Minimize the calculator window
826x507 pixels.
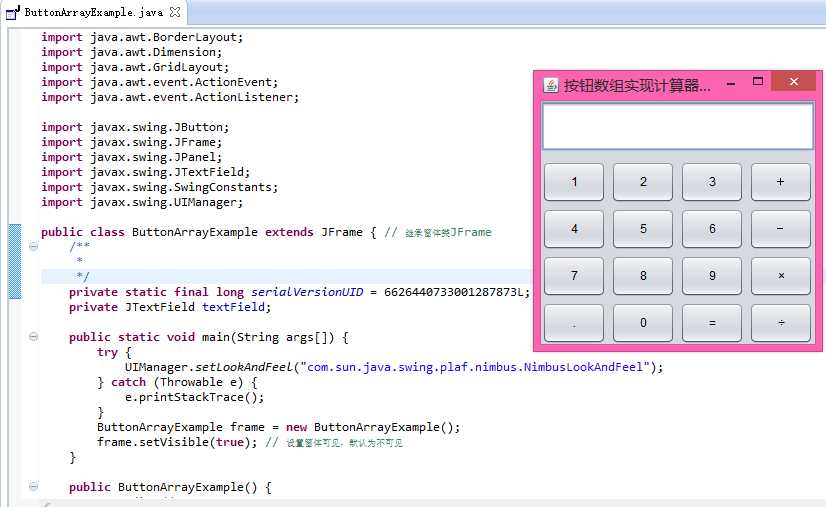pos(731,84)
